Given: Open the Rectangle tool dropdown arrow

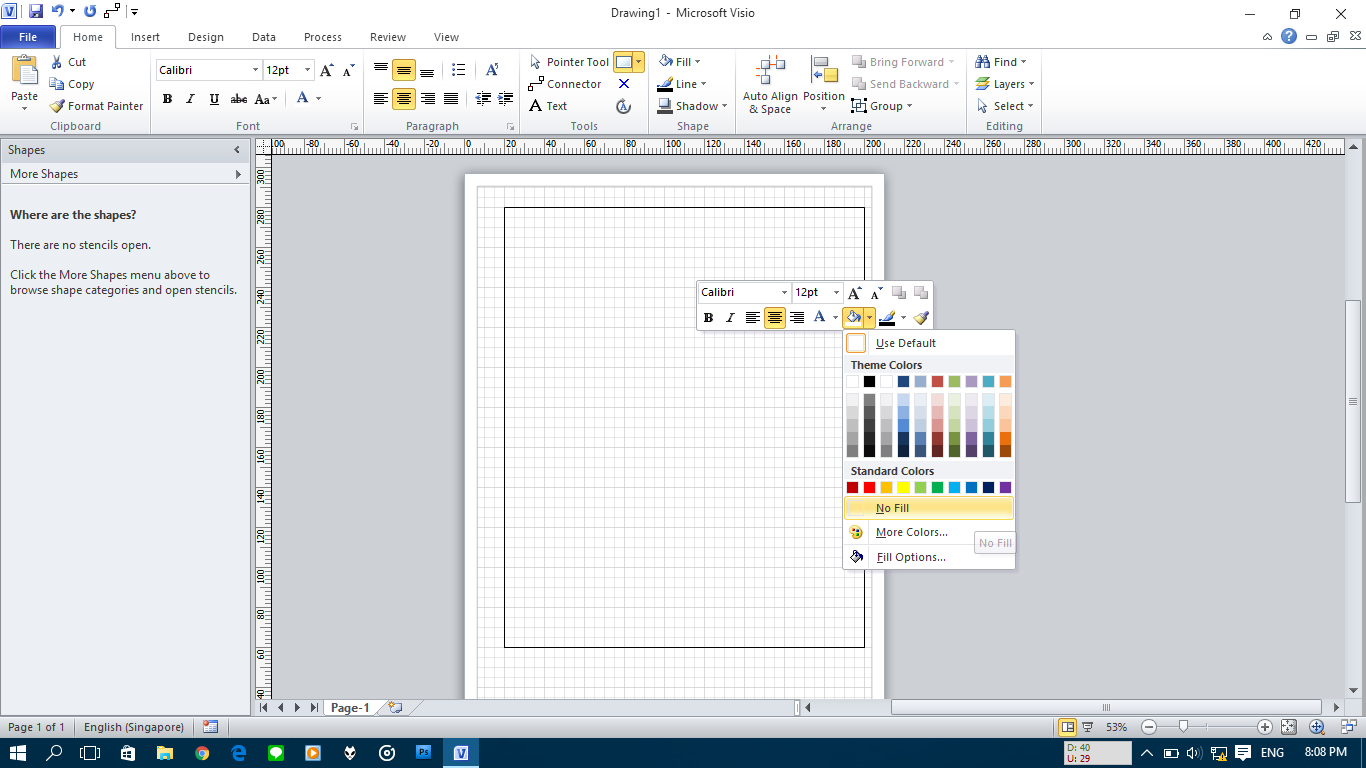Looking at the screenshot, I should point(639,62).
